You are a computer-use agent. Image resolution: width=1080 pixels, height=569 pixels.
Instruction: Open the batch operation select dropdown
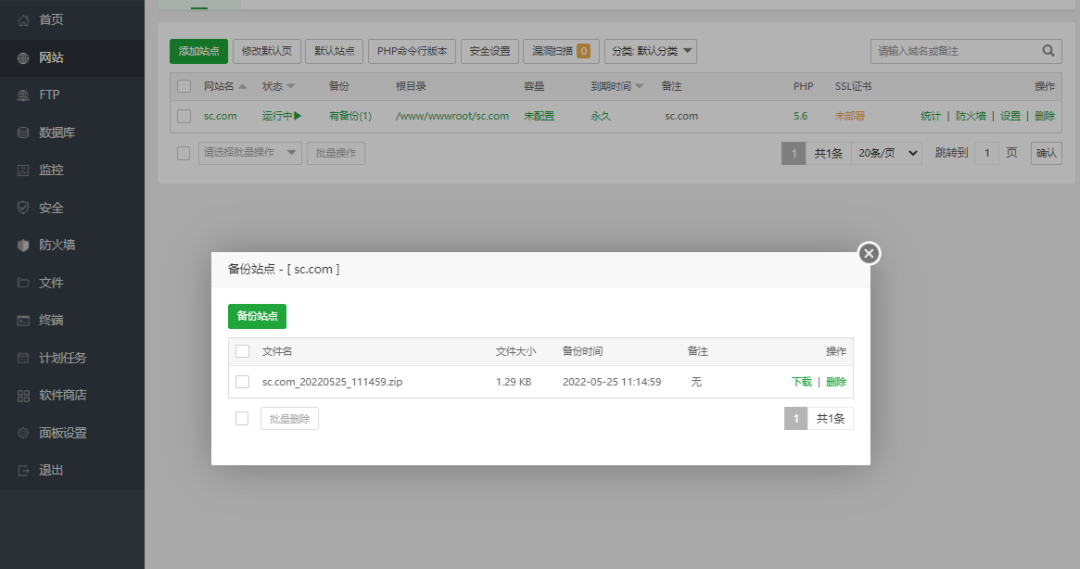249,153
